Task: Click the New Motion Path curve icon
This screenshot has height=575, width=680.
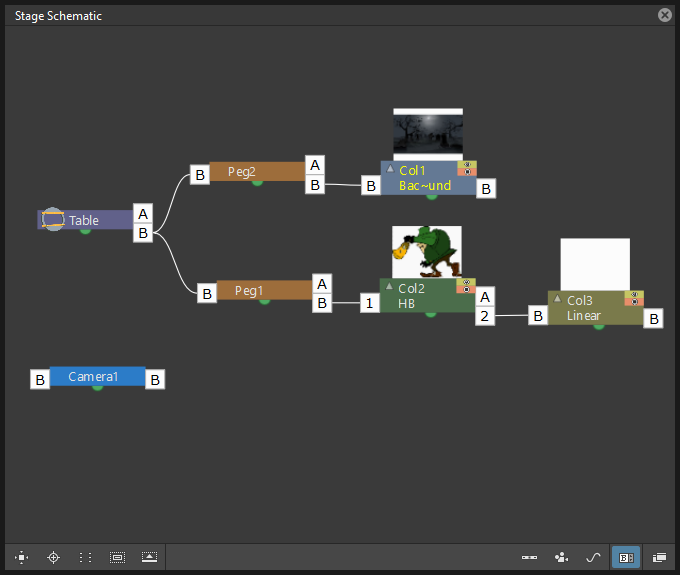Action: click(593, 557)
